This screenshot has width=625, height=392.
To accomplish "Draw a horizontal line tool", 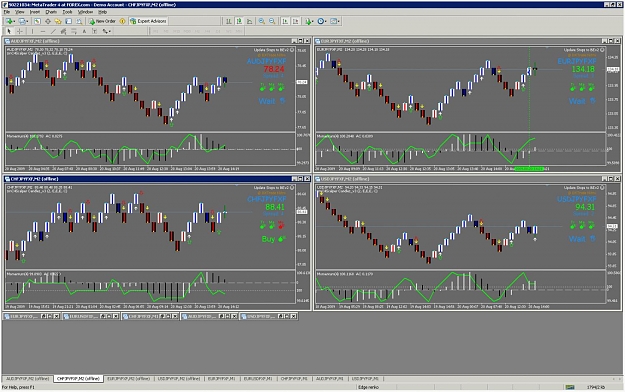I will (x=43, y=31).
